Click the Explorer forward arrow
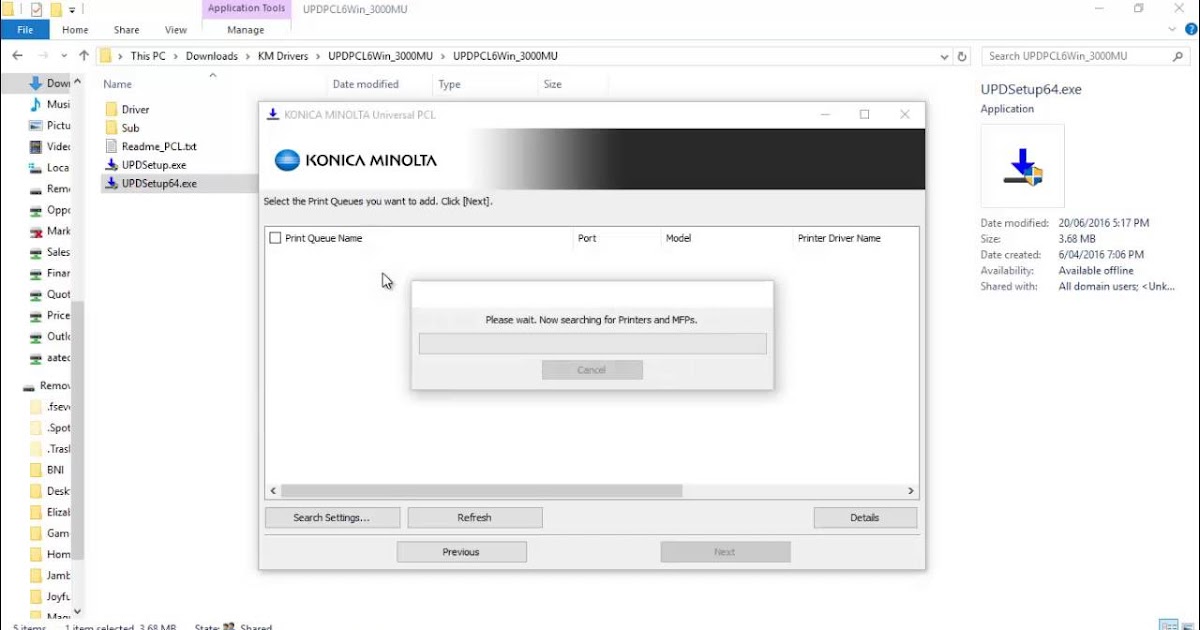The width and height of the screenshot is (1200, 630). (42, 56)
